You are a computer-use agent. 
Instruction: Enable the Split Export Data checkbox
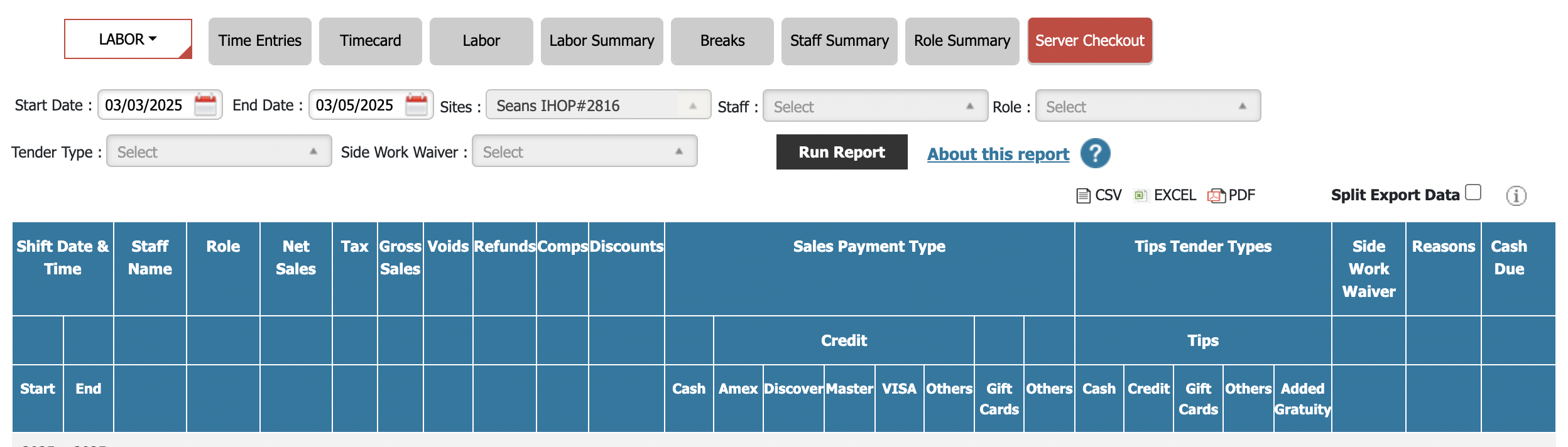(1473, 192)
